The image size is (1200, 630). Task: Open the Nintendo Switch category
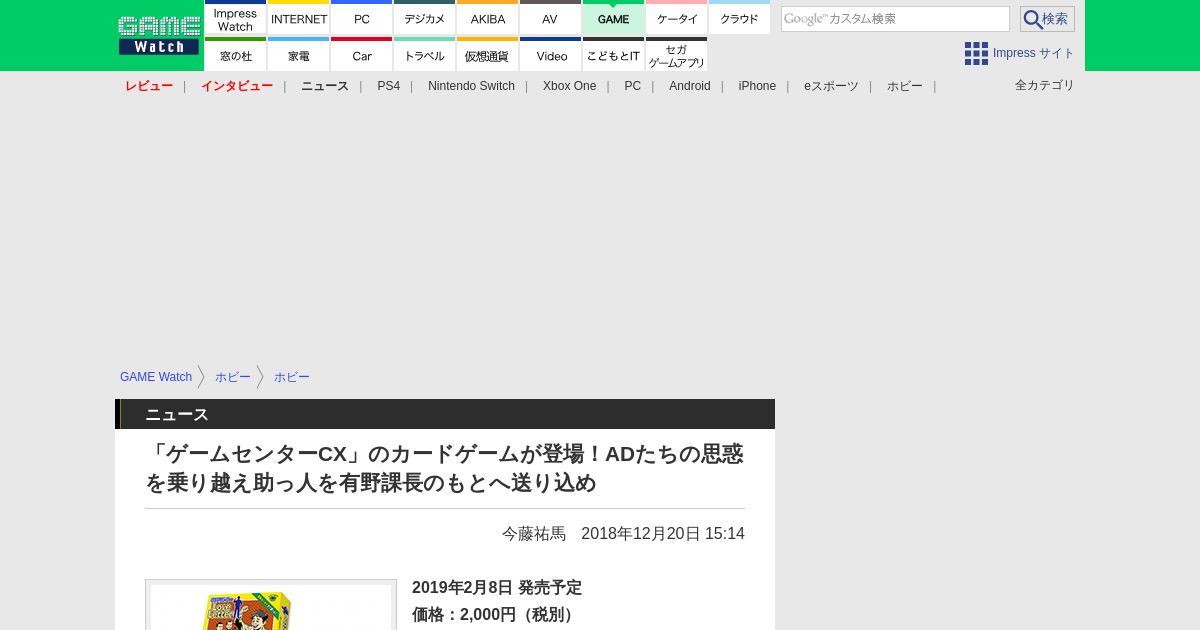tap(471, 86)
